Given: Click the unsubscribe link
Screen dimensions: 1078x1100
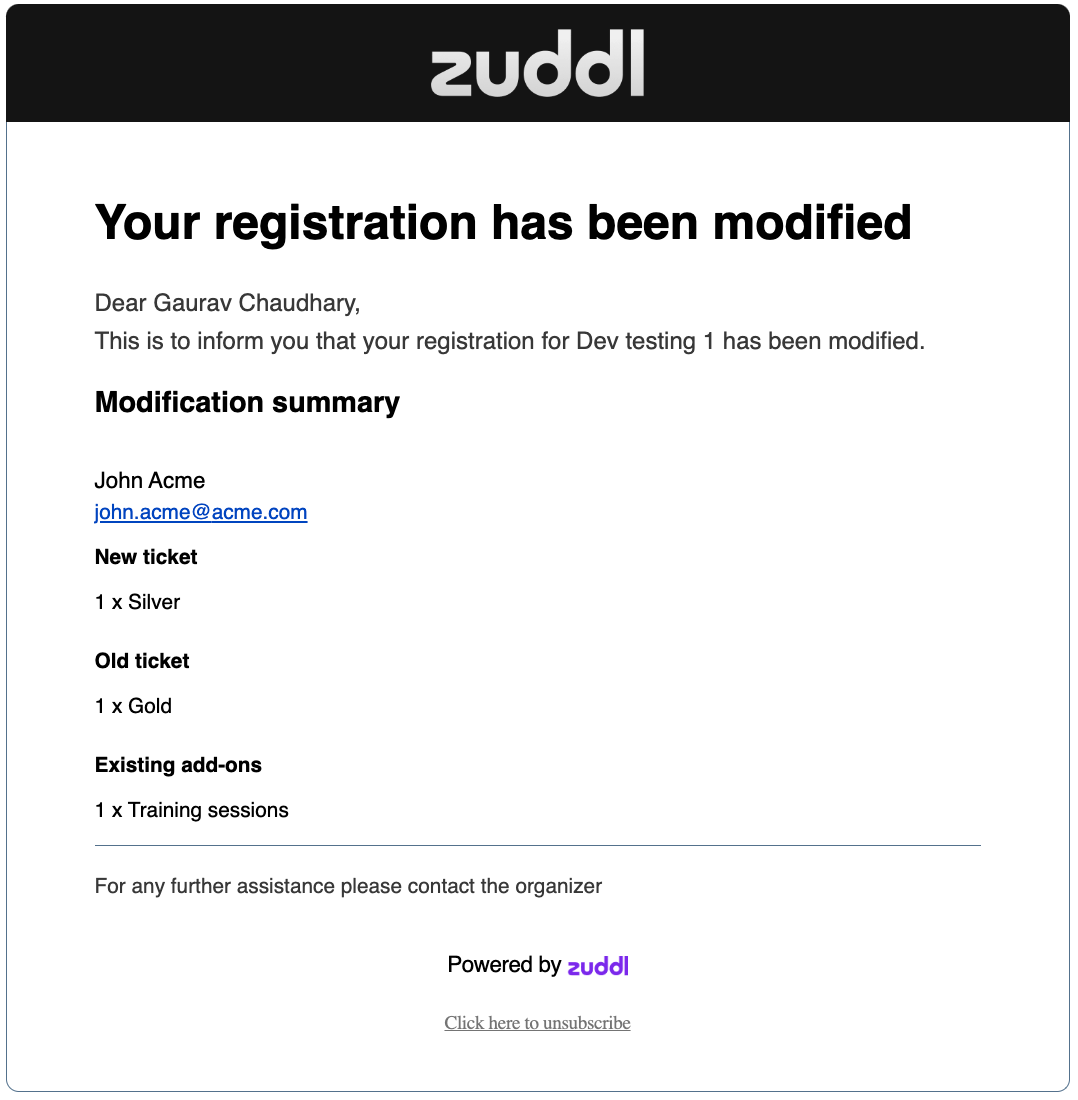Looking at the screenshot, I should click(x=537, y=1023).
